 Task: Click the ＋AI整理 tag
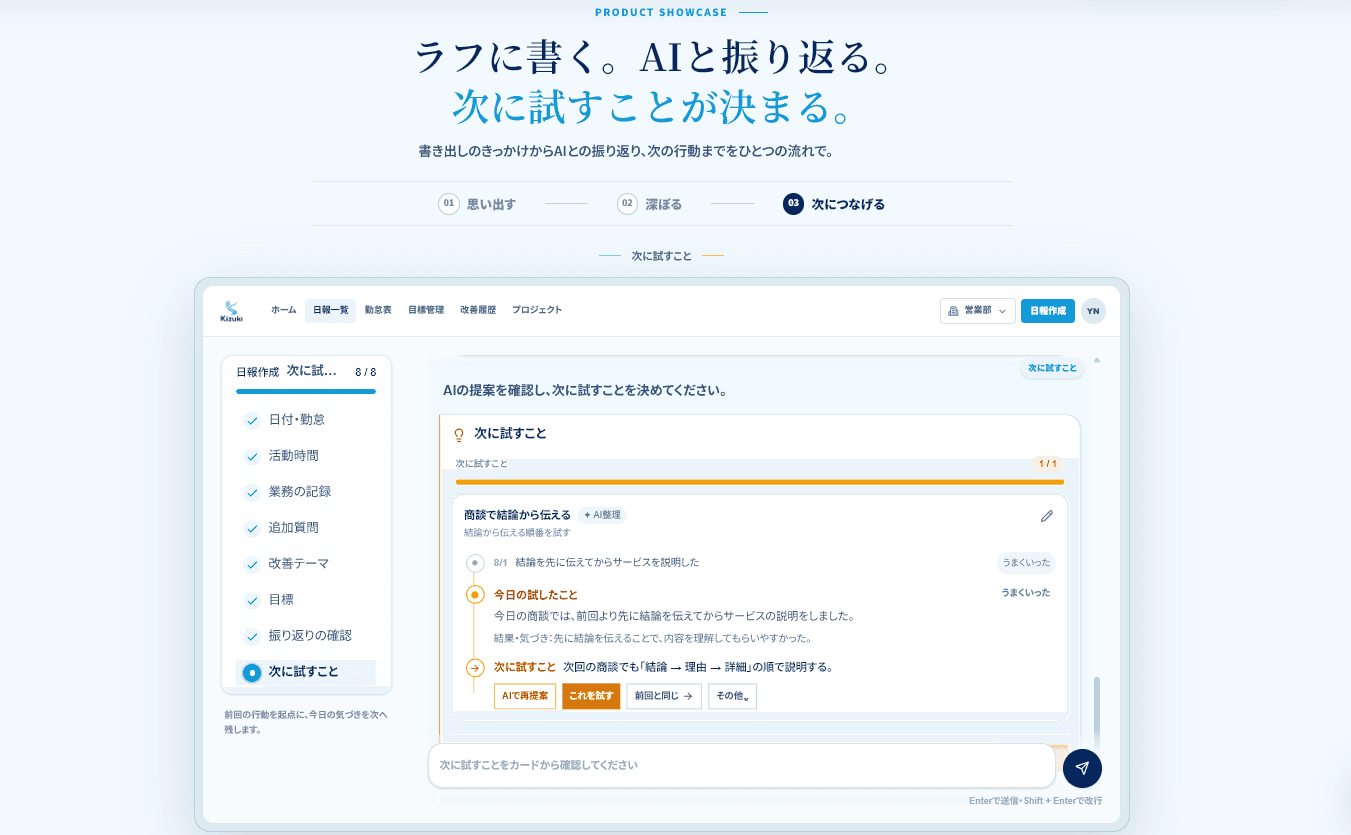click(x=602, y=515)
